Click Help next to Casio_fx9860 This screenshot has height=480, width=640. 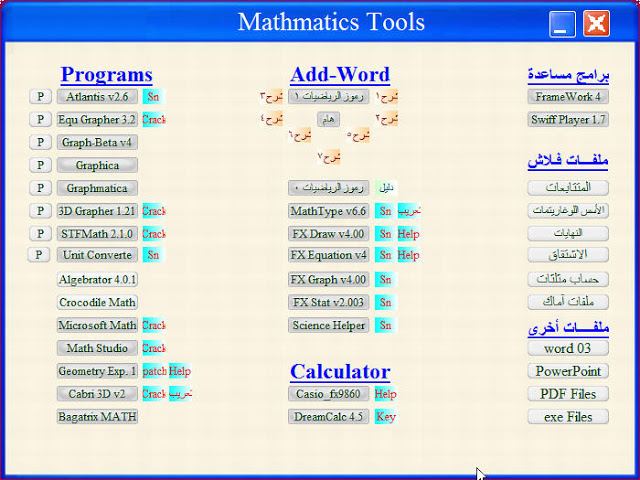[x=385, y=394]
